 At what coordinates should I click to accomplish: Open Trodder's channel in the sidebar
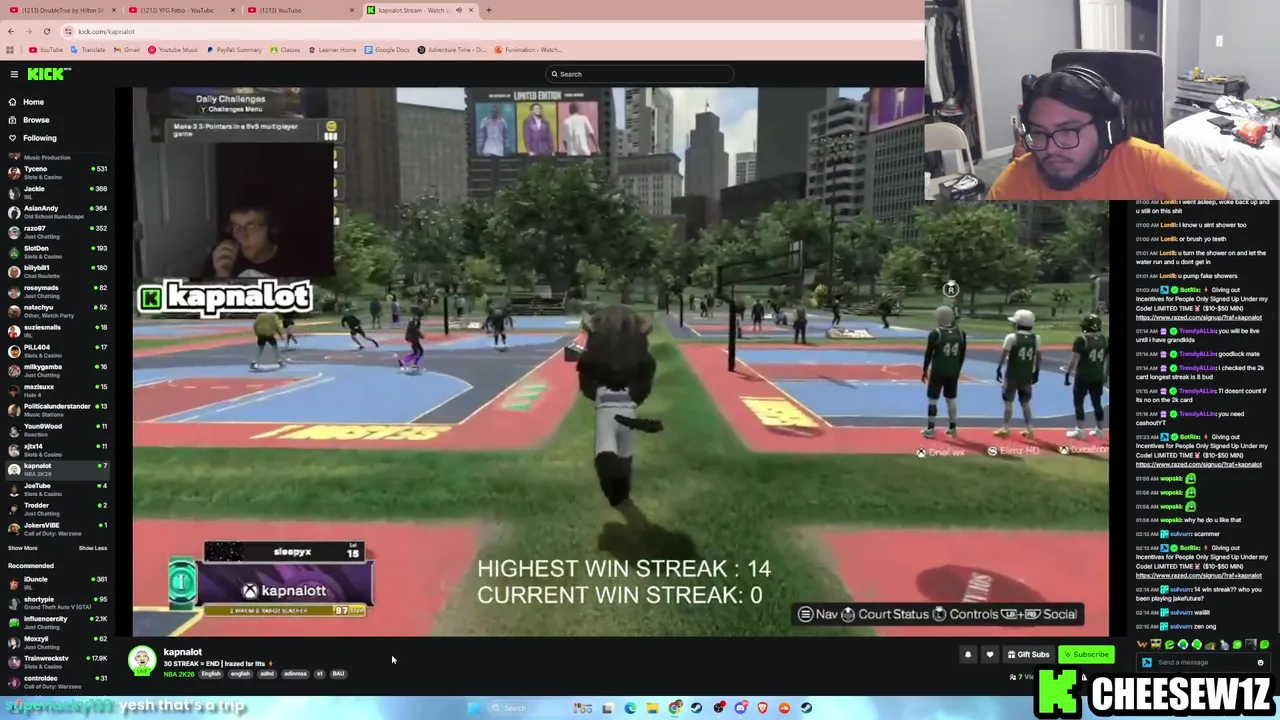pos(56,509)
